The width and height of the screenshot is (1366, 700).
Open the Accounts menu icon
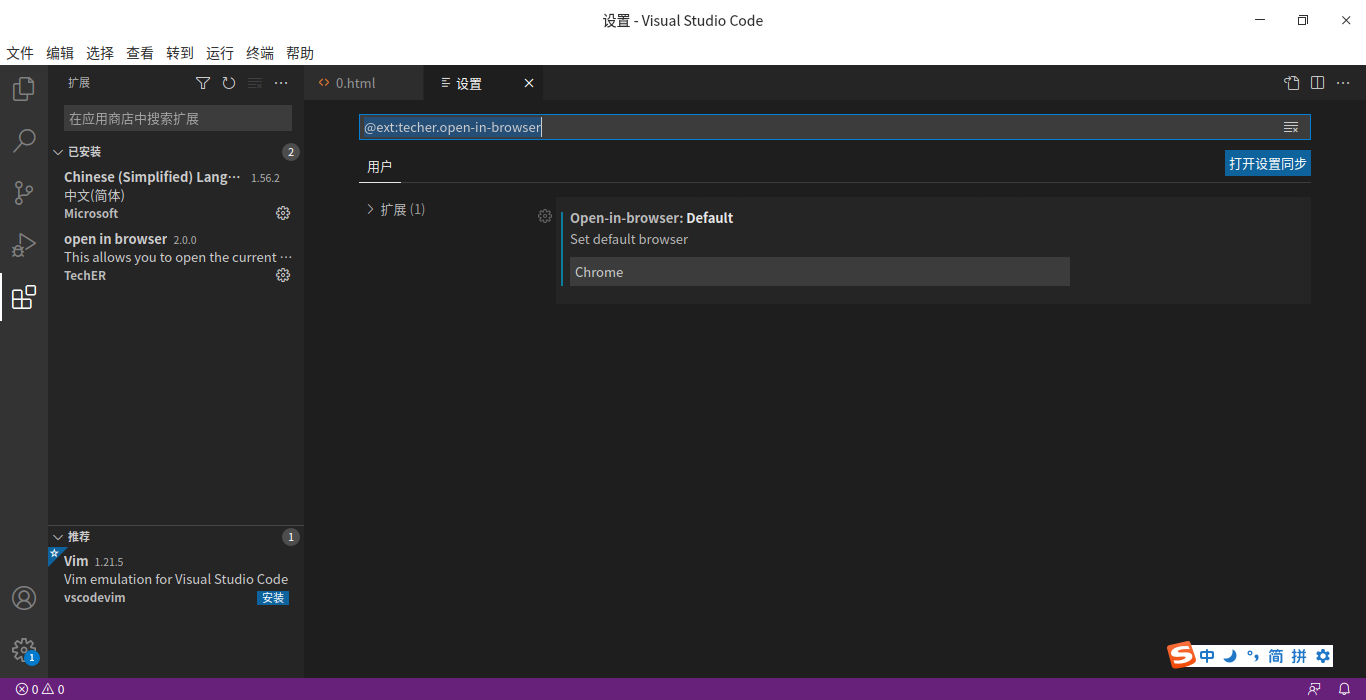coord(24,598)
